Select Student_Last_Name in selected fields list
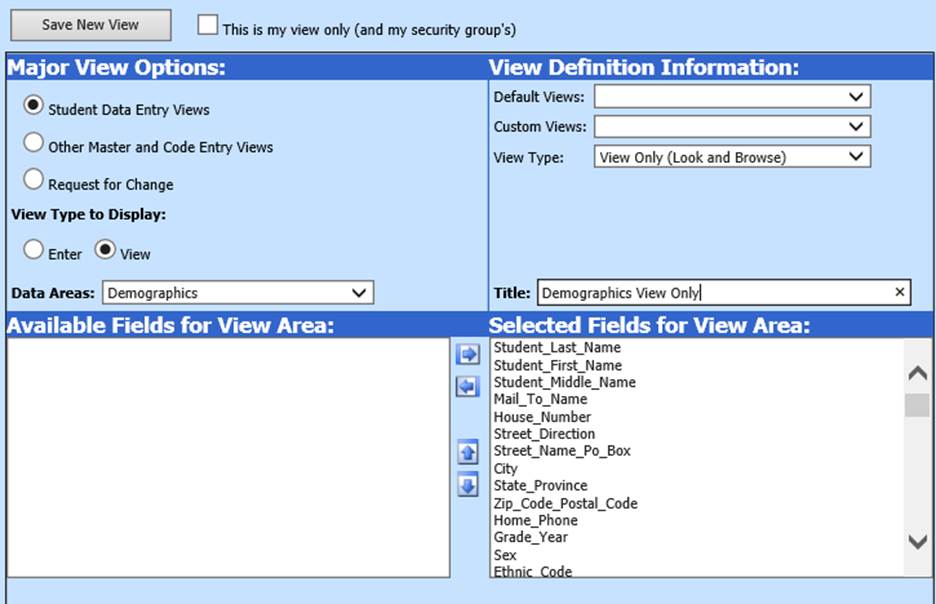 pos(557,348)
